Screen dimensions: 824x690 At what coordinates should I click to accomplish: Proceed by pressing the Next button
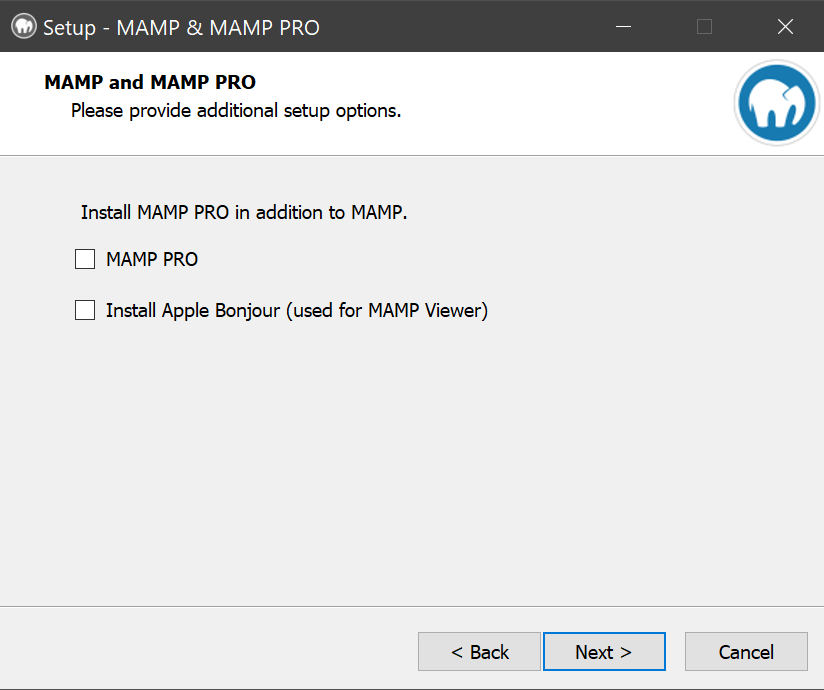pos(604,652)
